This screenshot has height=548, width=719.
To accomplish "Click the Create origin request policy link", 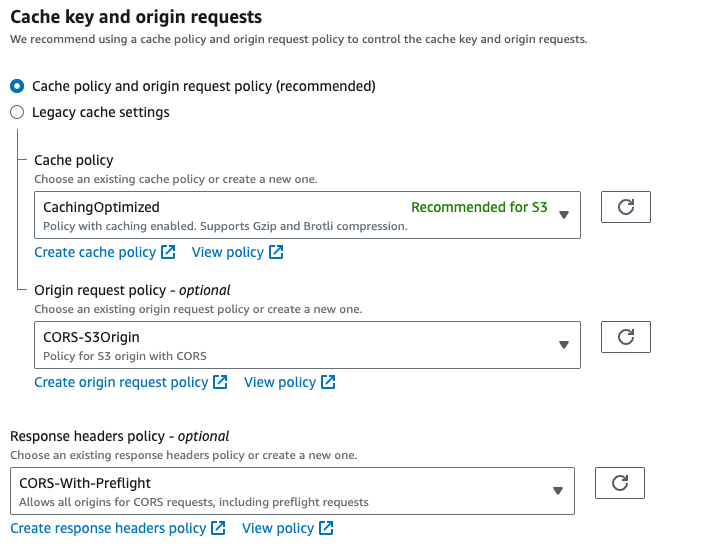I will tap(121, 382).
